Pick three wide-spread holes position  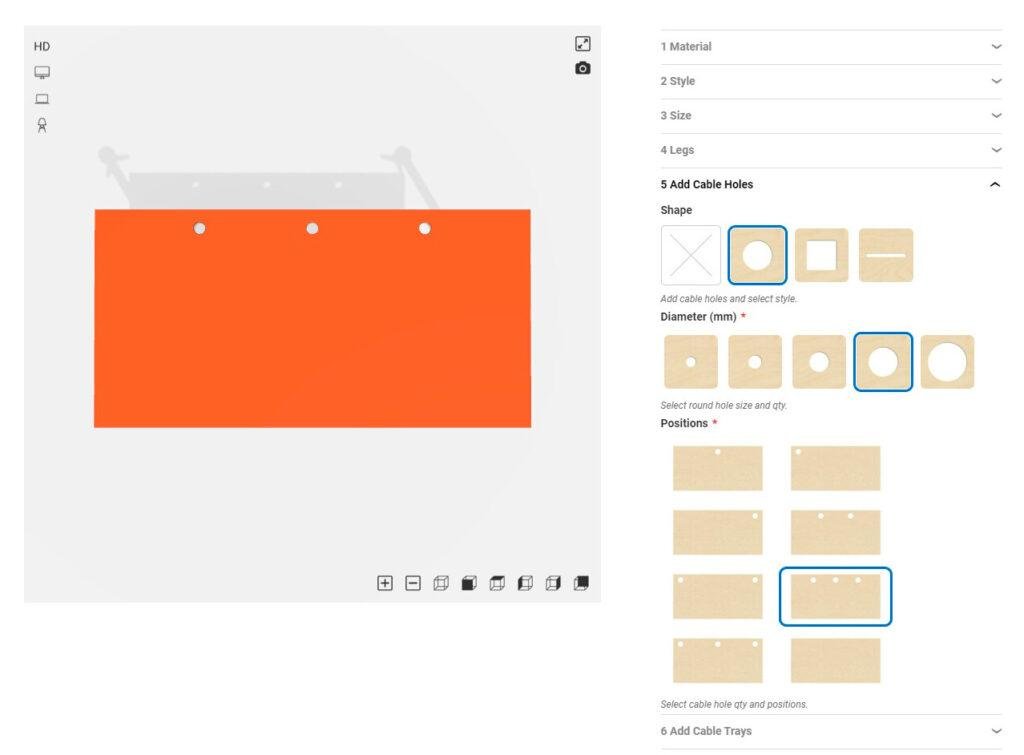pyautogui.click(x=718, y=660)
